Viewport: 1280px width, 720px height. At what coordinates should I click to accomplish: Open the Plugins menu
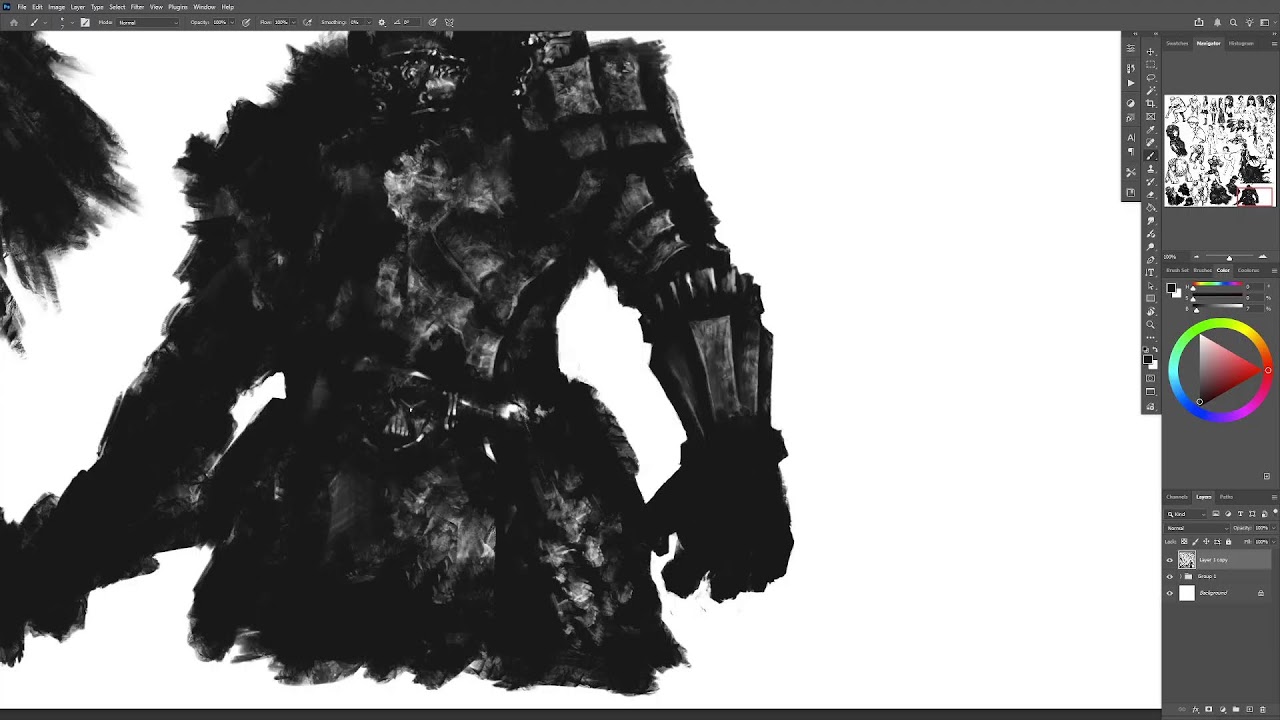click(178, 7)
